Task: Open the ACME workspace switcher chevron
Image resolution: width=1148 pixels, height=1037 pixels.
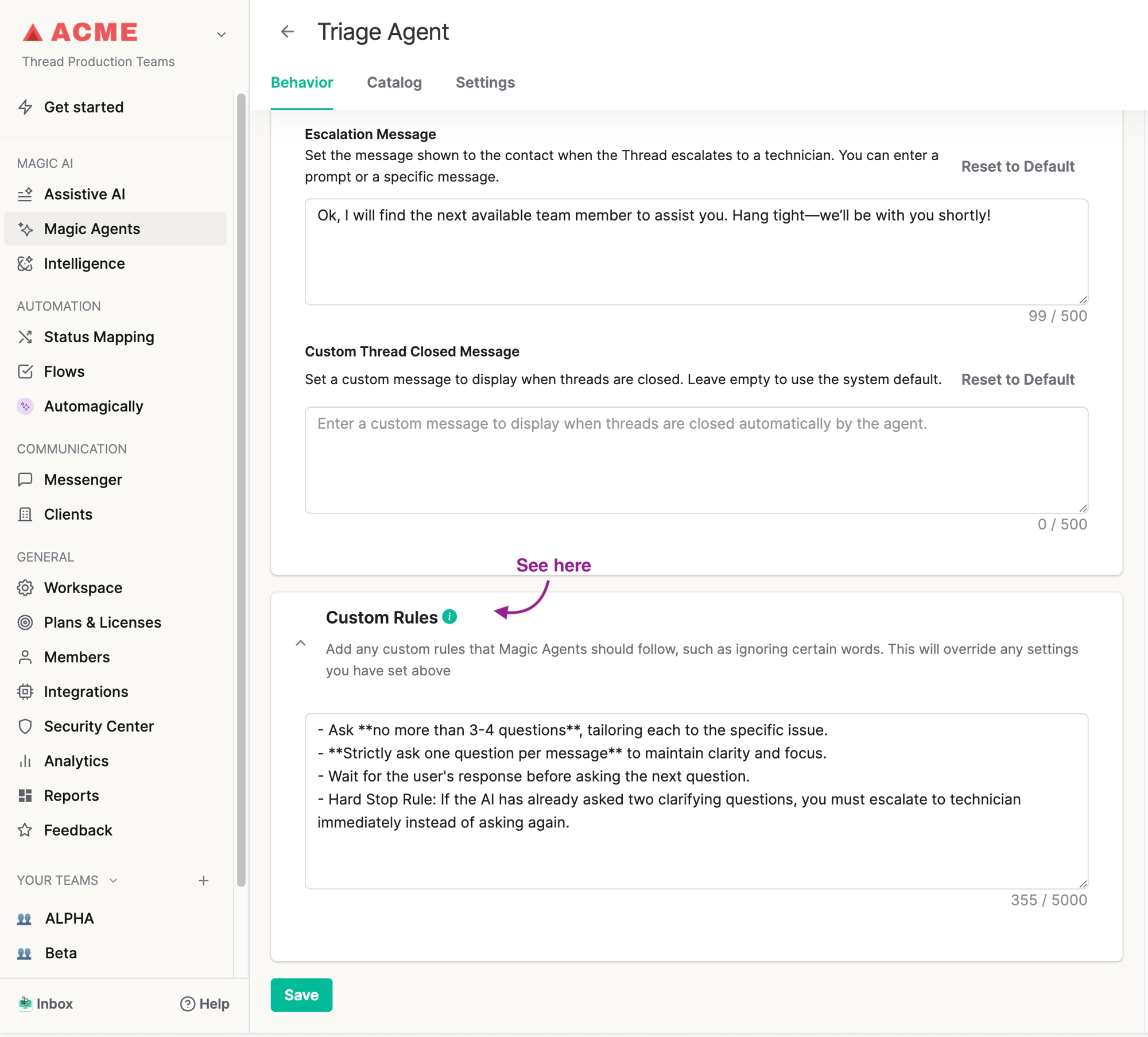Action: click(x=222, y=34)
